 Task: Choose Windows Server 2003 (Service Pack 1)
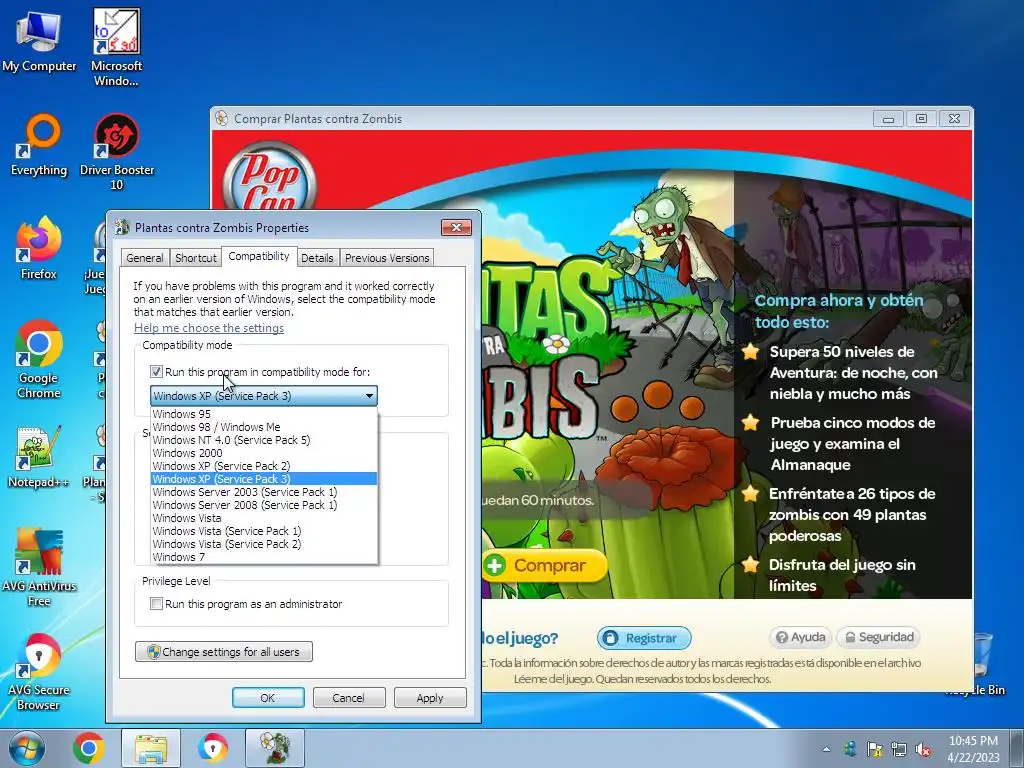[x=264, y=492]
